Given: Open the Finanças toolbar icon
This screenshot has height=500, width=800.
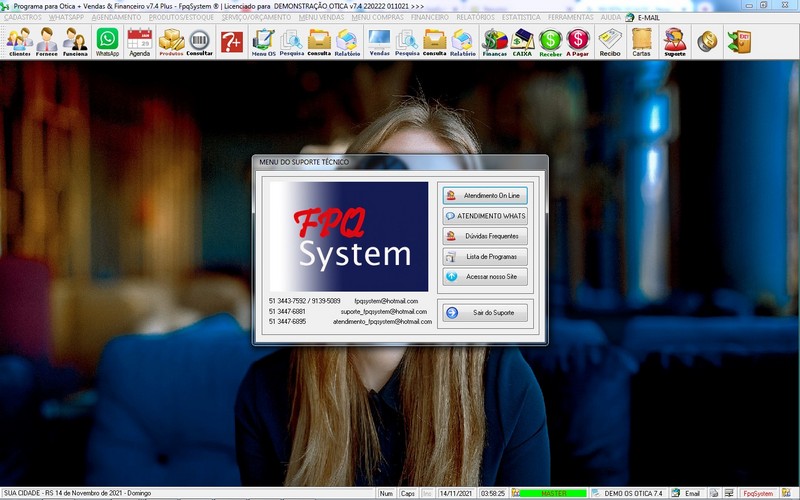Looking at the screenshot, I should click(x=494, y=42).
